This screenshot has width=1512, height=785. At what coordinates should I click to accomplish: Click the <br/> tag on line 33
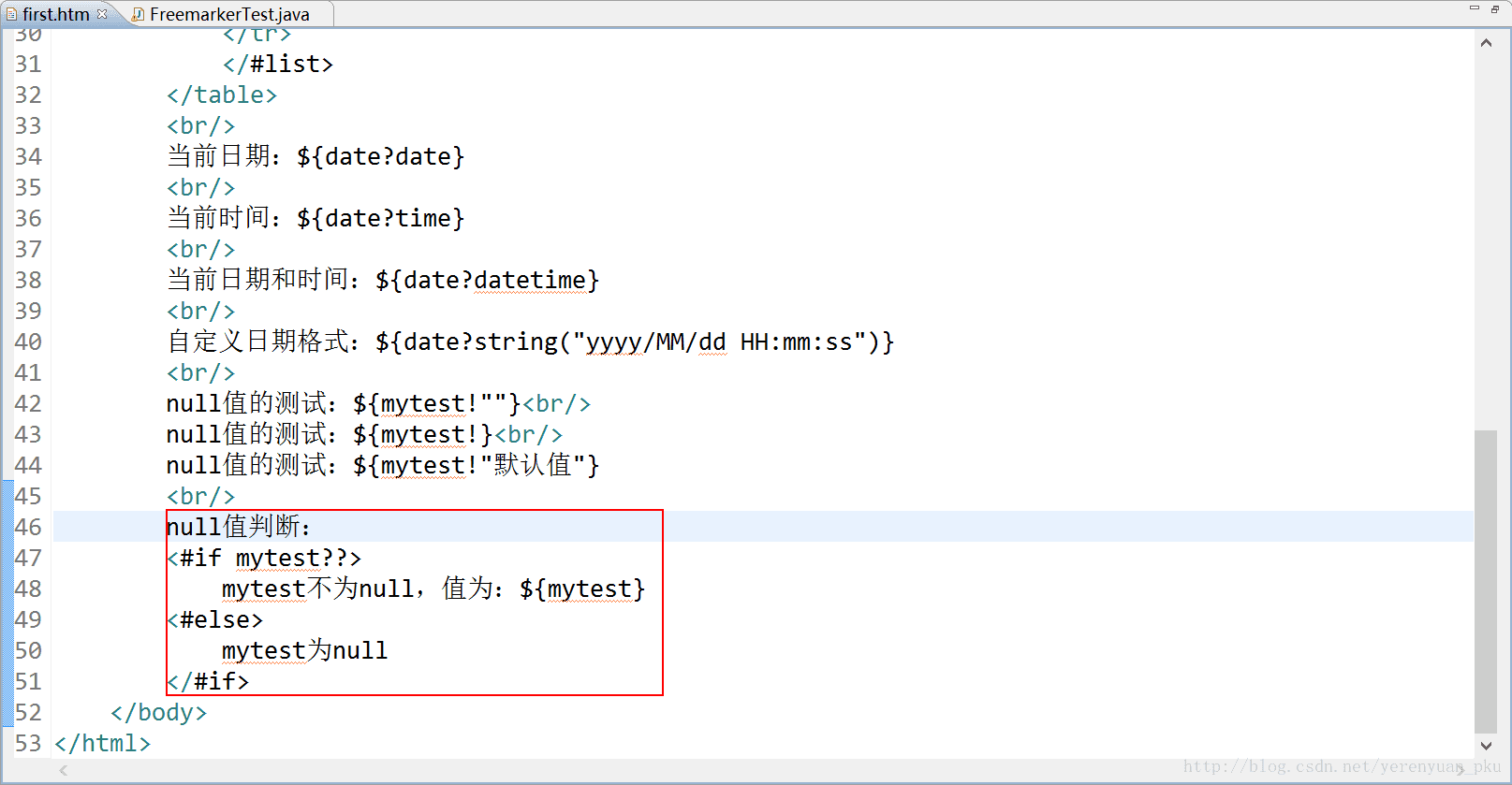(x=201, y=125)
